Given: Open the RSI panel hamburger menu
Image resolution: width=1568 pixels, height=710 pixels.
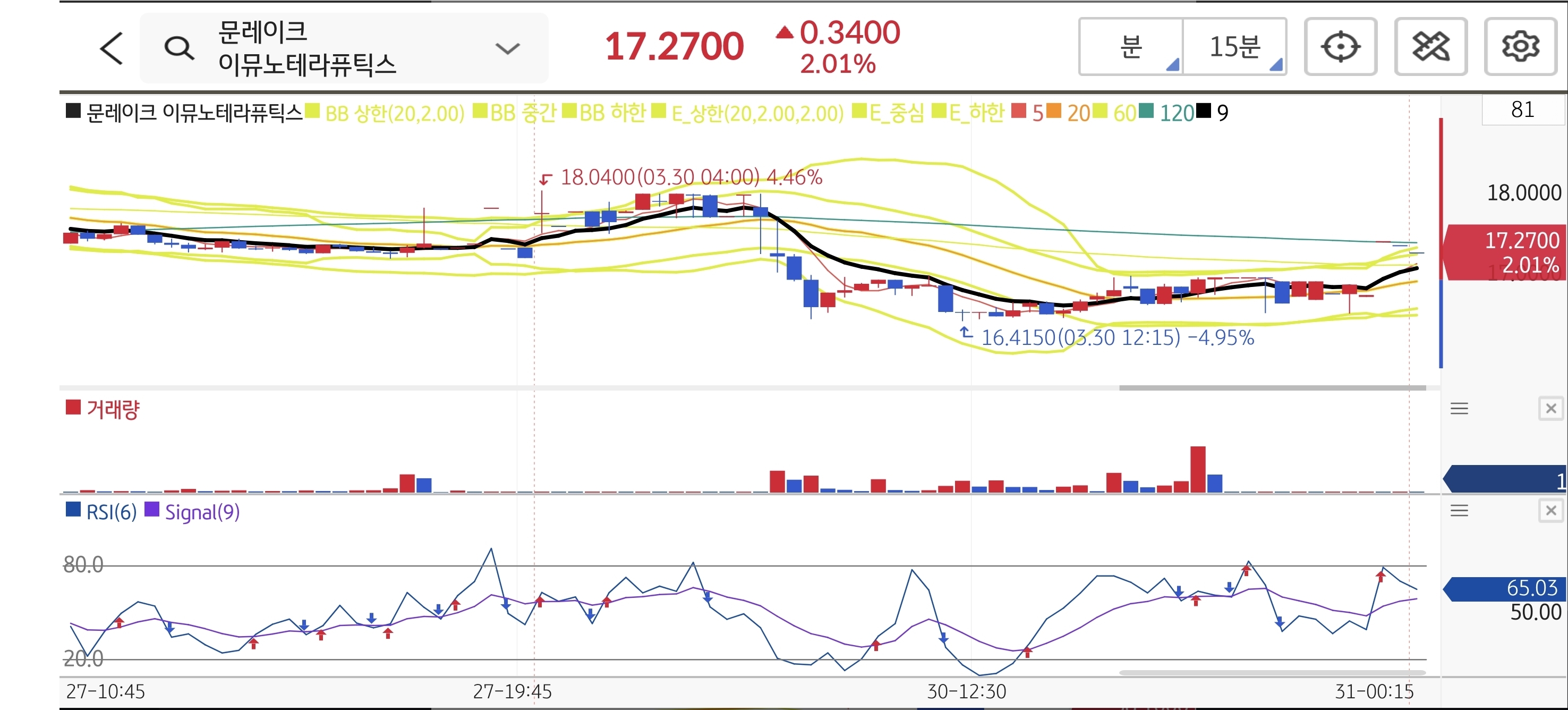Looking at the screenshot, I should (1459, 510).
